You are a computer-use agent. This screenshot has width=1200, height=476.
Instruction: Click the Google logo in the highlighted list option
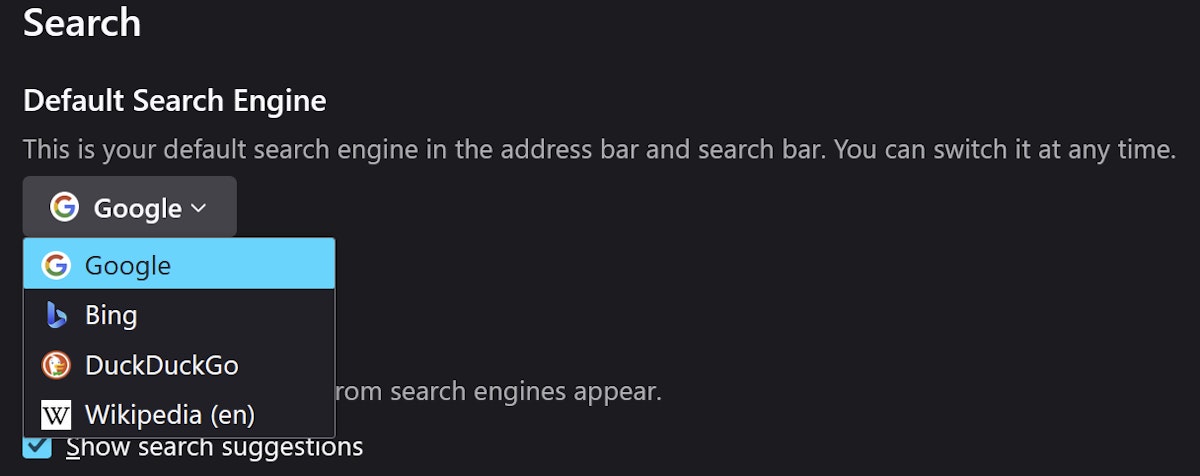(x=56, y=265)
